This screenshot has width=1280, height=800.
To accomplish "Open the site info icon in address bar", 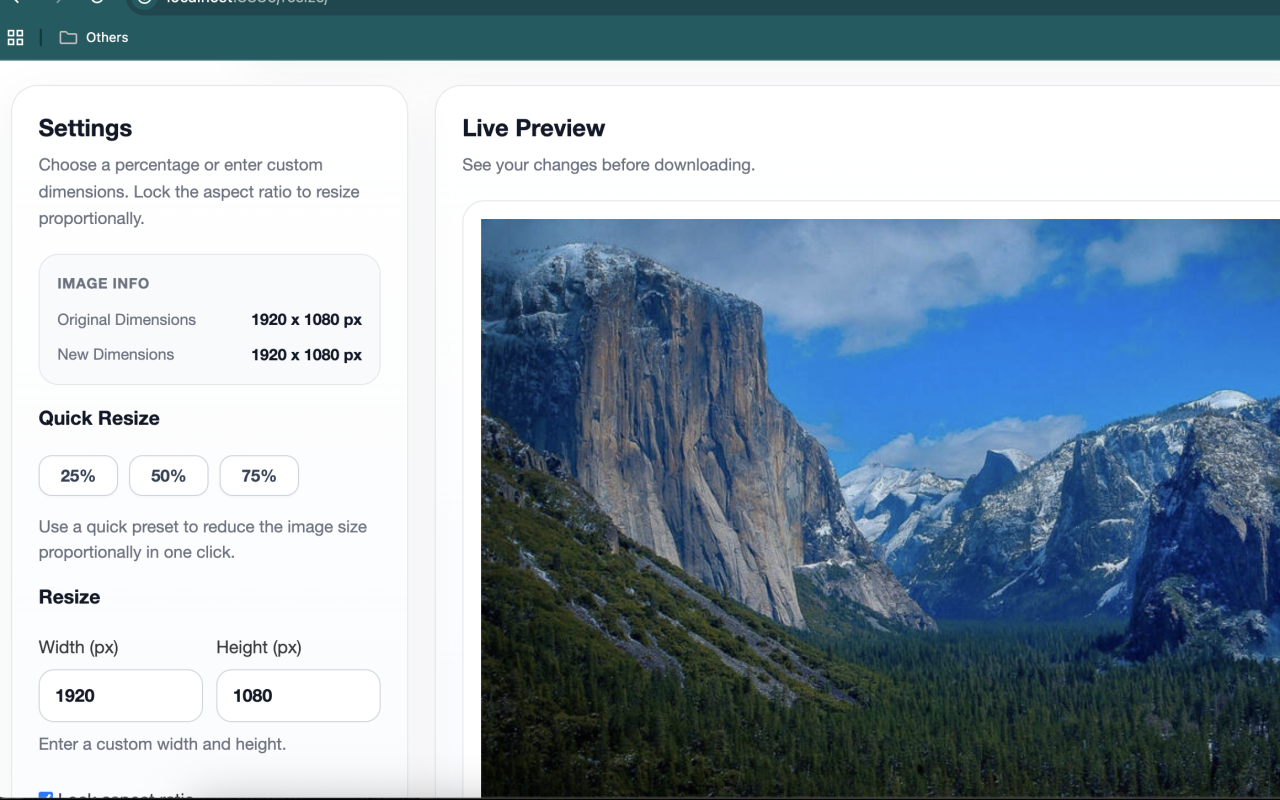I will click(144, 2).
